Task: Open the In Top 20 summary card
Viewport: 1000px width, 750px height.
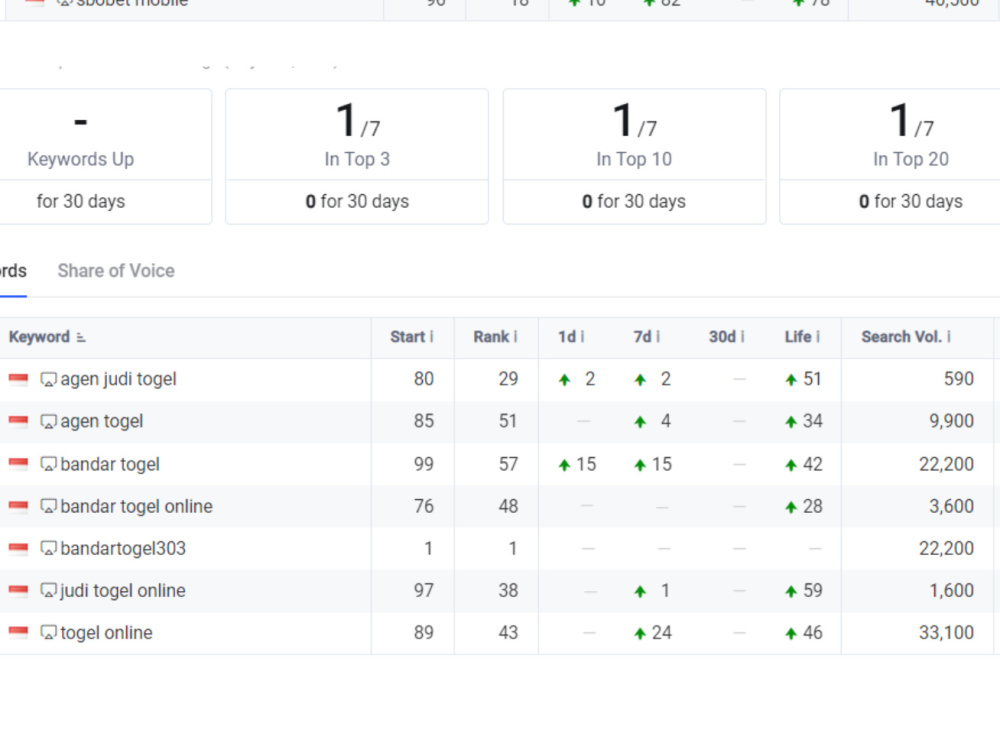Action: click(890, 156)
